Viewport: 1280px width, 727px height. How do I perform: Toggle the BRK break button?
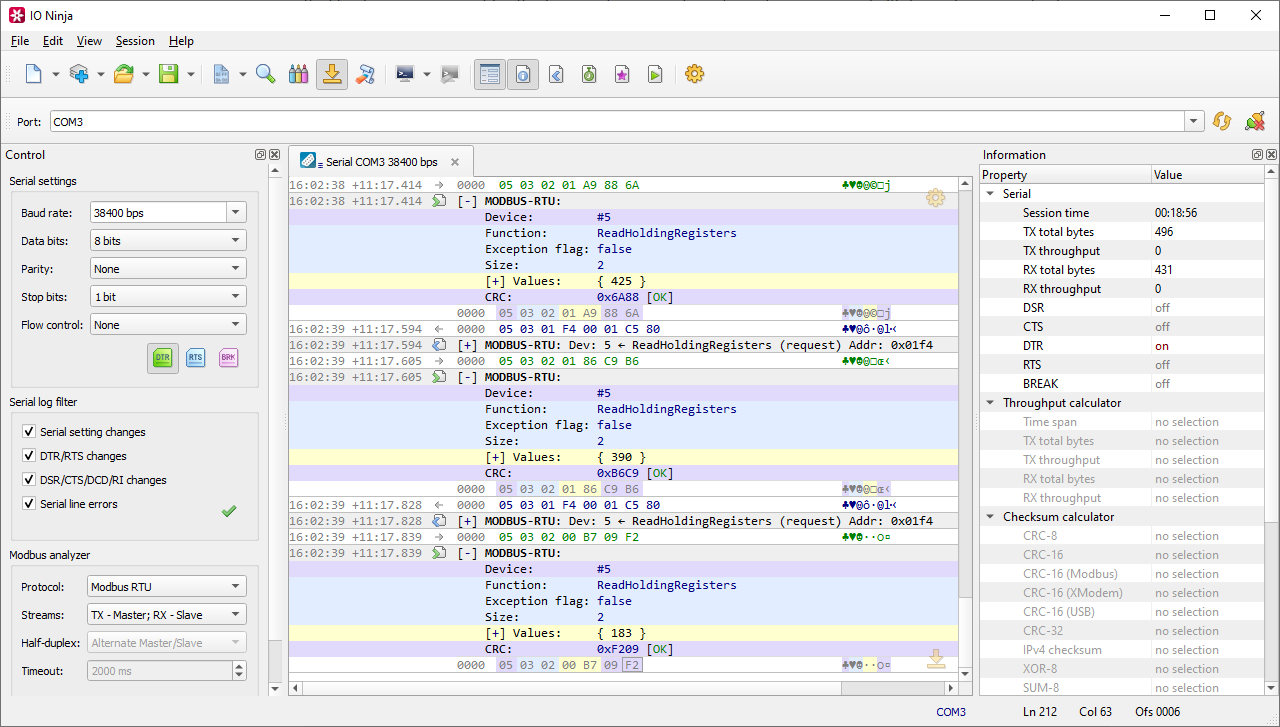pyautogui.click(x=229, y=358)
